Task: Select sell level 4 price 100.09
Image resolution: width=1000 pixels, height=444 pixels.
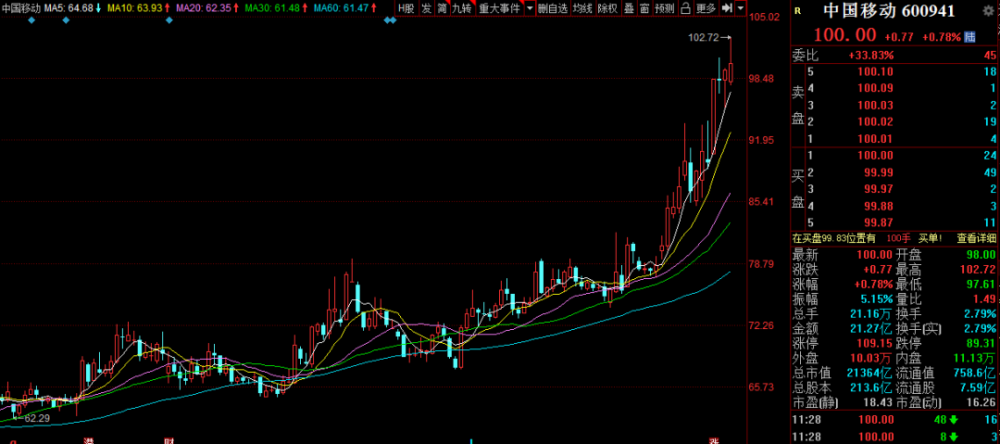Action: [x=874, y=88]
